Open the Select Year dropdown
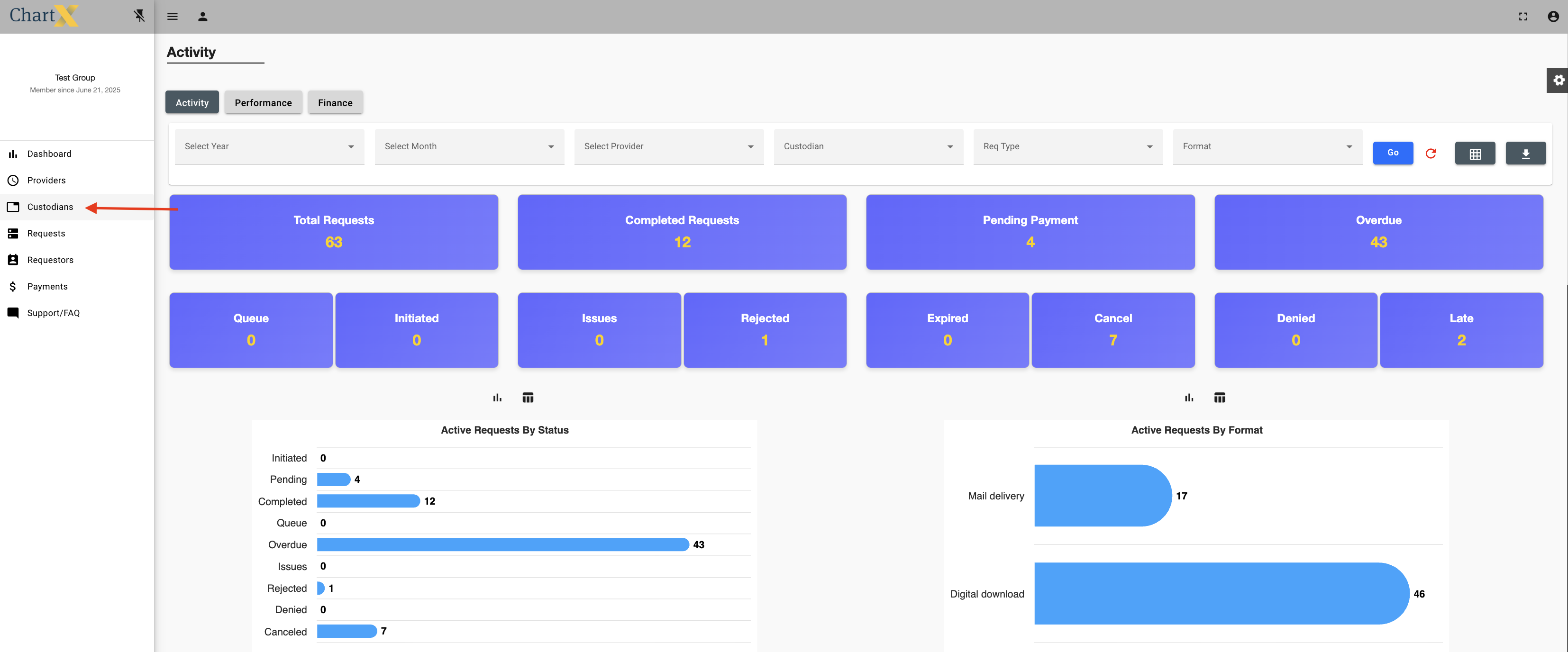1568x652 pixels. (269, 146)
